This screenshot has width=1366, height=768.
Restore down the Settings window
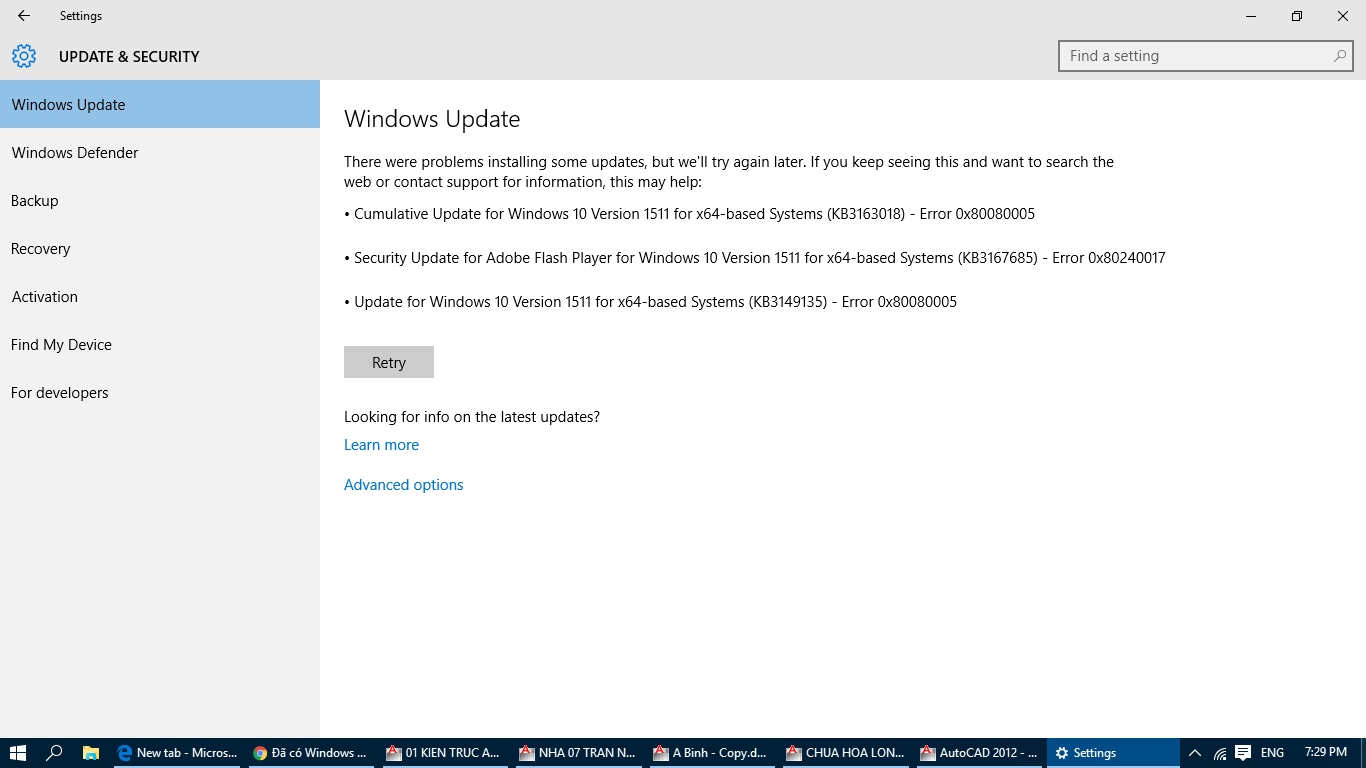1297,16
